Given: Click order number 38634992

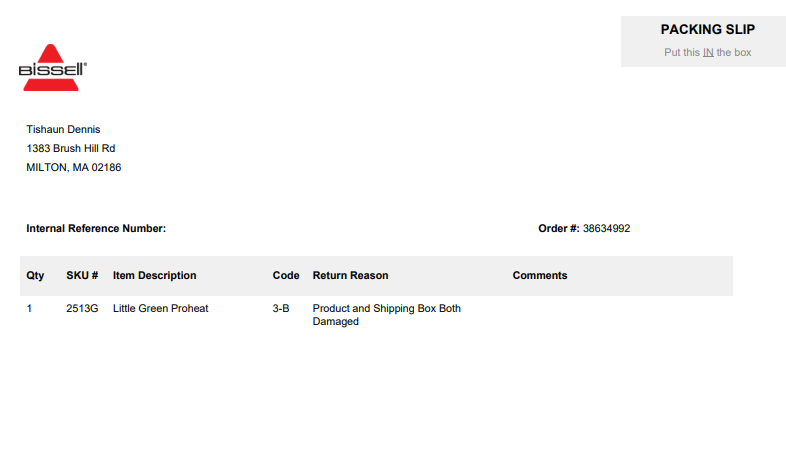Looking at the screenshot, I should tap(606, 228).
